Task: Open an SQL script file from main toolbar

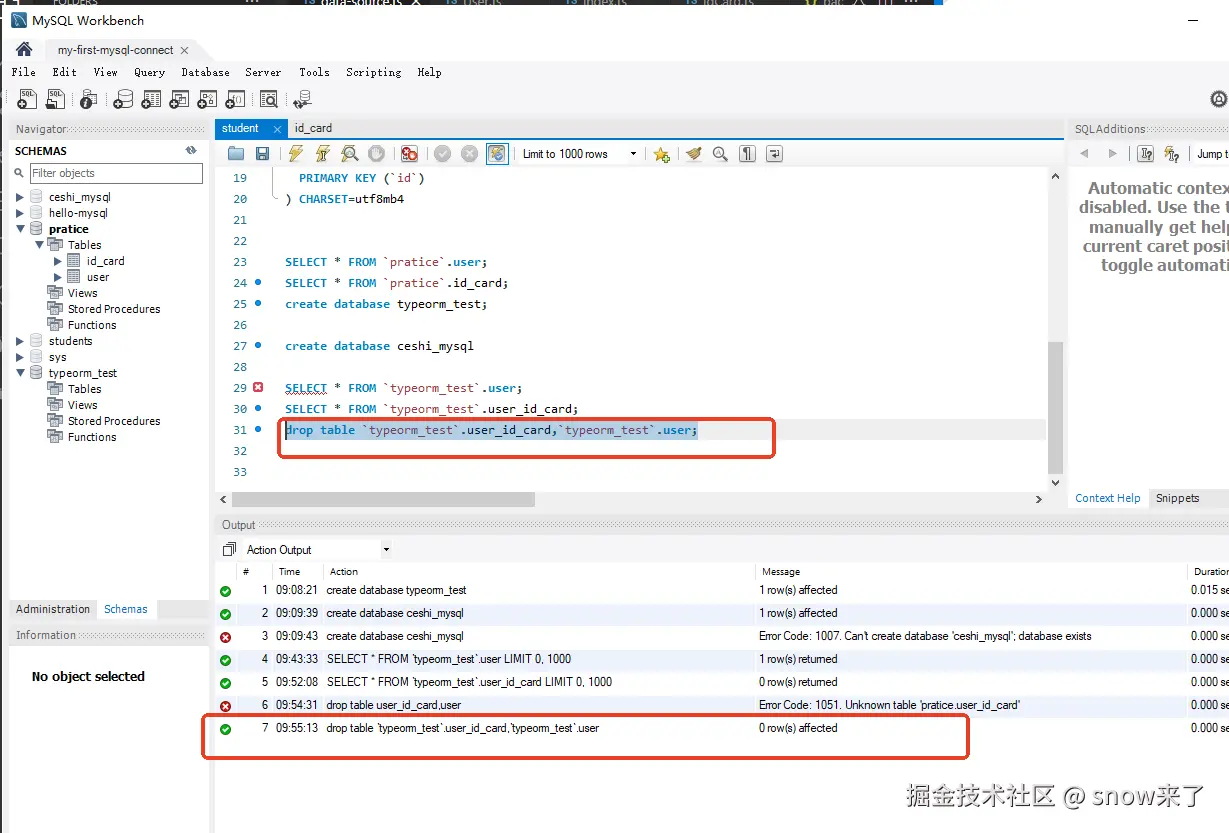Action: 55,98
